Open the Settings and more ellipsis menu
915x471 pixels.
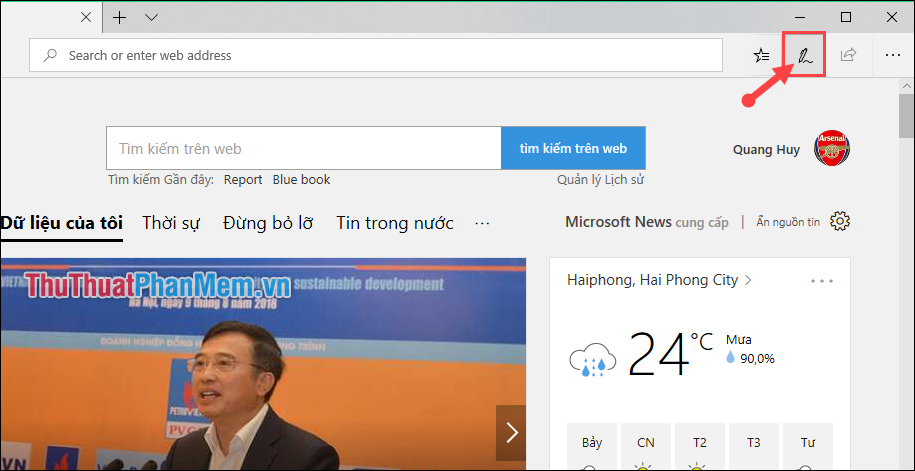[893, 55]
